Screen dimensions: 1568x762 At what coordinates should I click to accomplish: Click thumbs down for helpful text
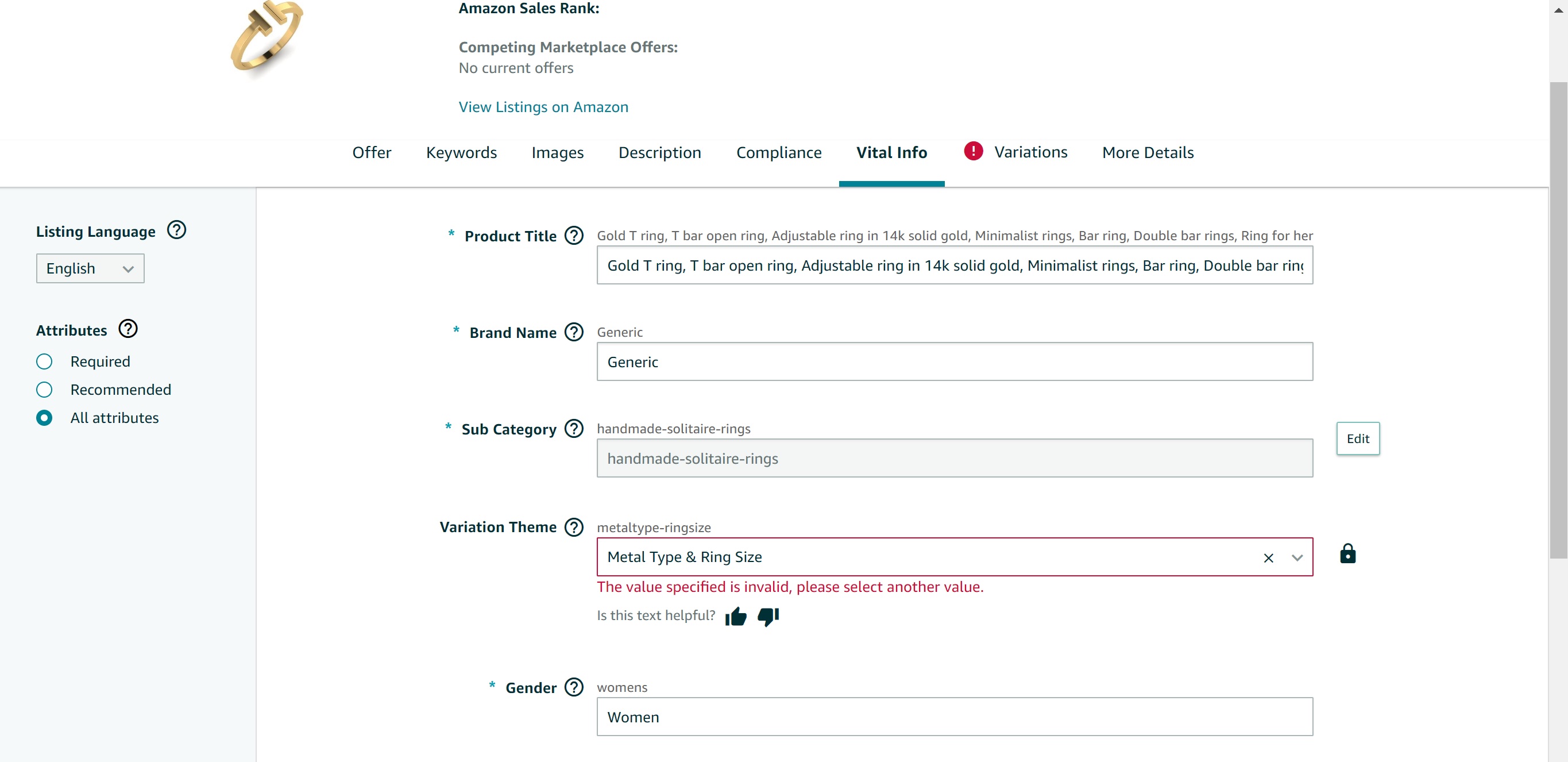pos(768,617)
